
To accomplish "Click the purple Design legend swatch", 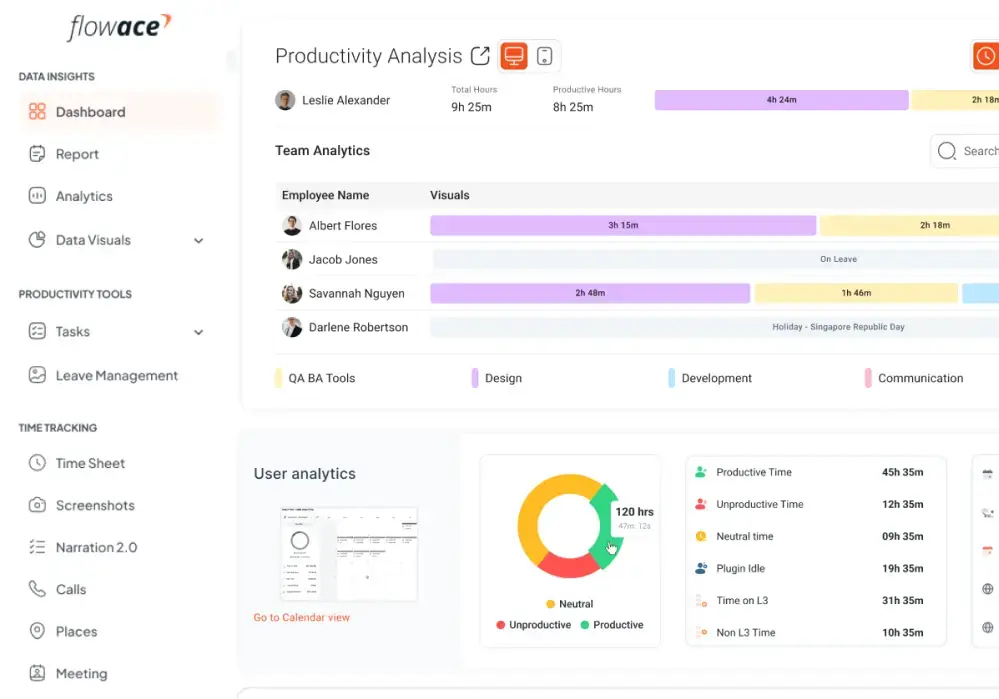I will [475, 378].
